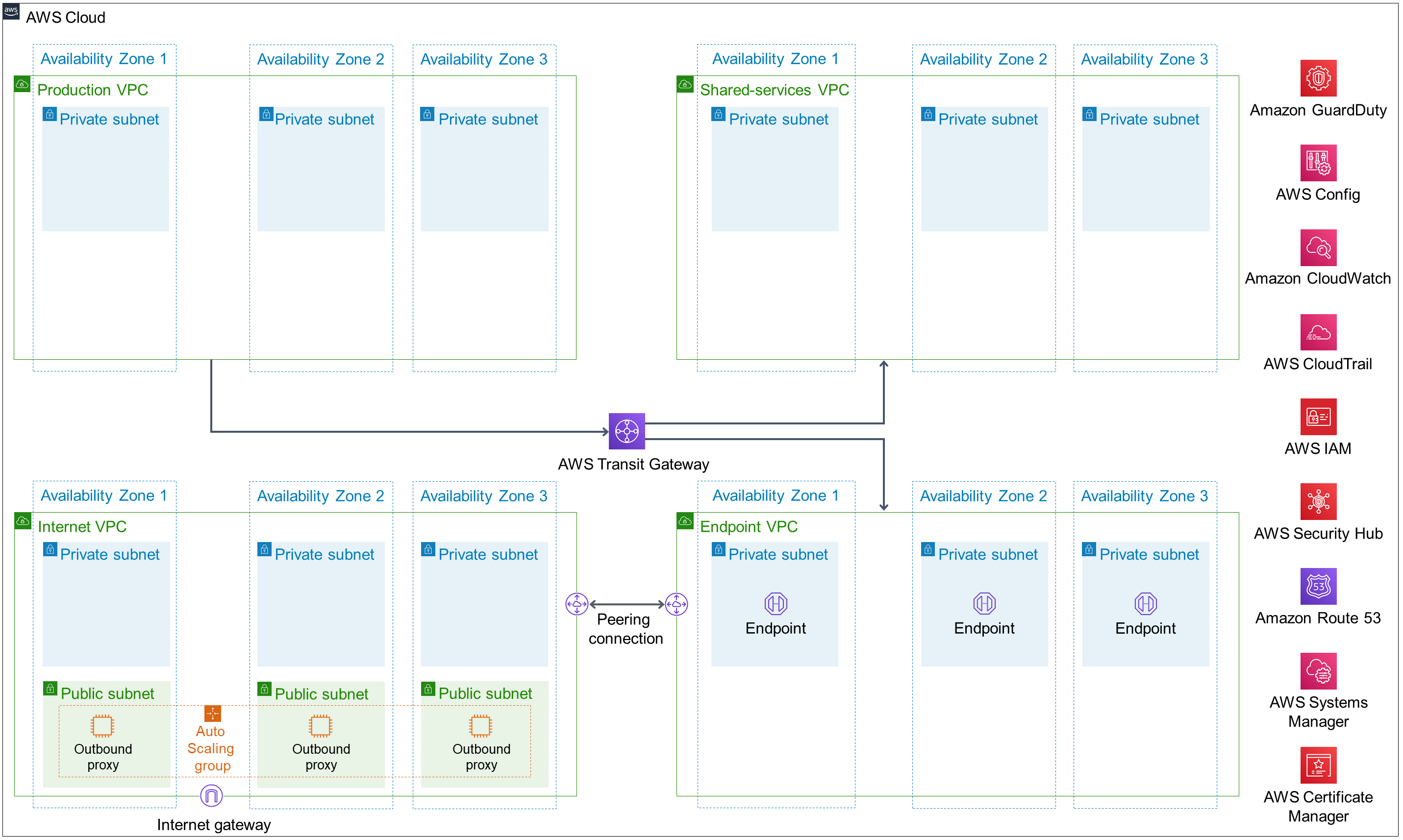Click the 'AWS Transit Gateway' label
1403x840 pixels.
click(x=633, y=465)
